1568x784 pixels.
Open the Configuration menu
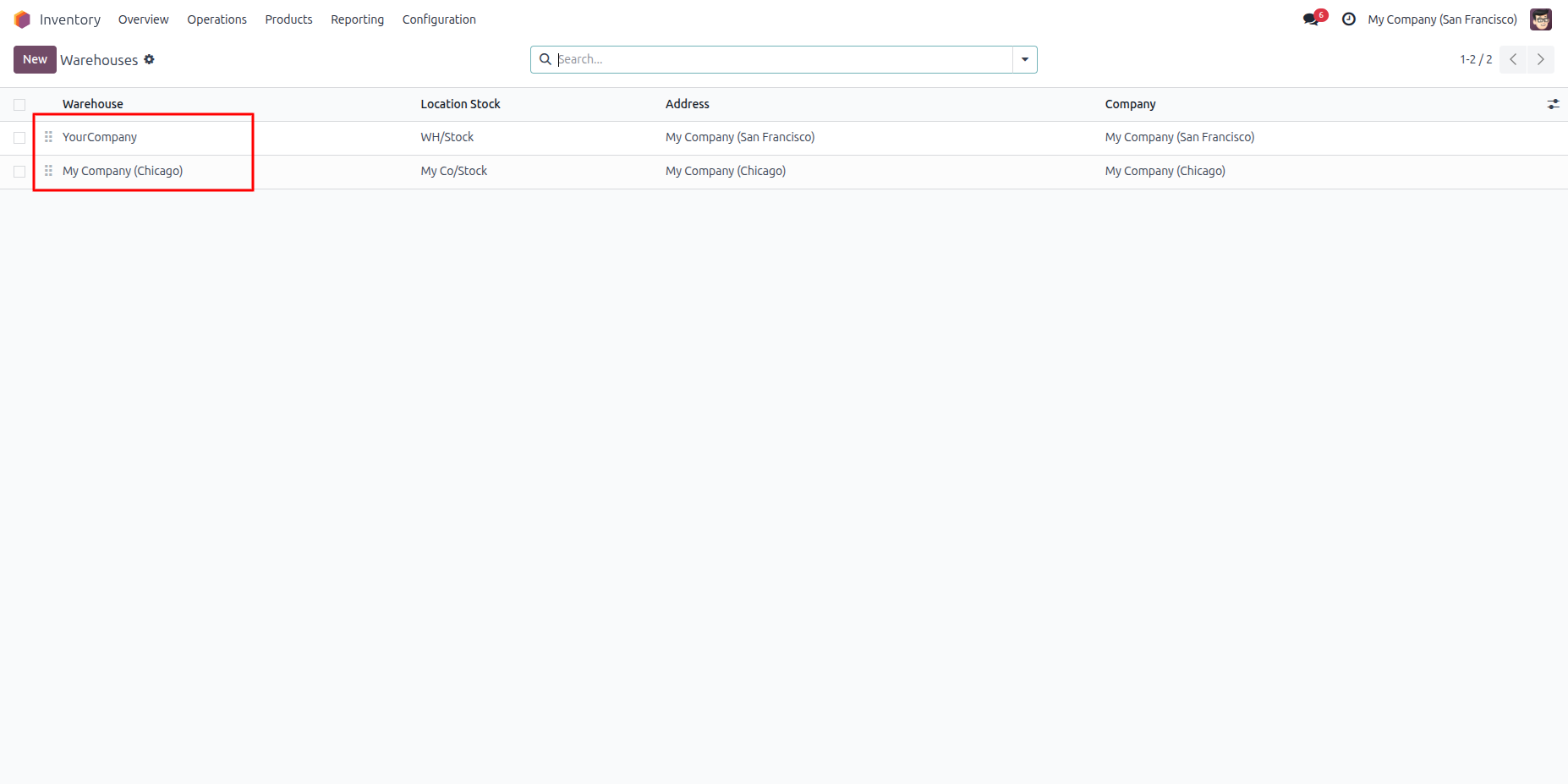click(439, 19)
